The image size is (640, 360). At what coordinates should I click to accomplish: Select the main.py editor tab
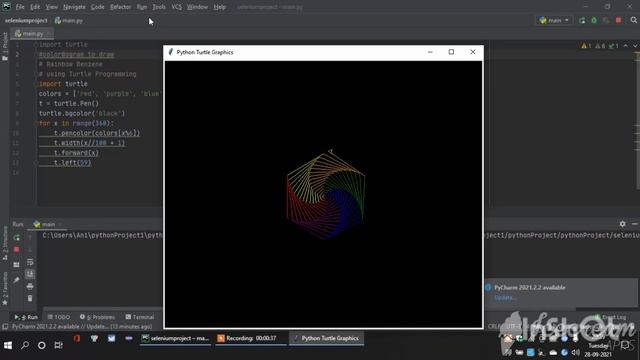32,33
